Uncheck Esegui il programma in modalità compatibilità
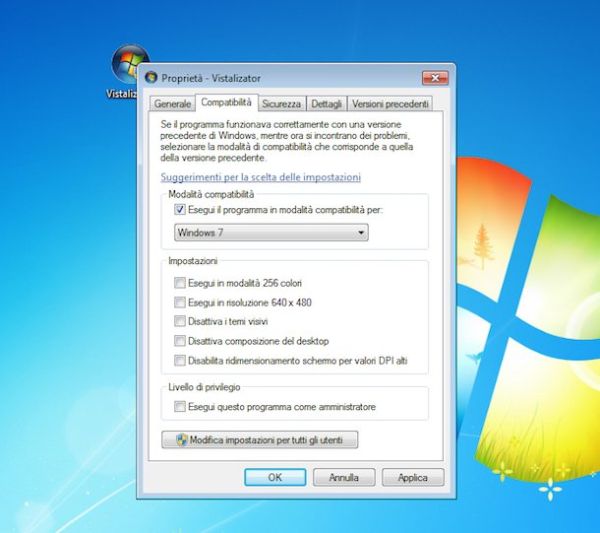The width and height of the screenshot is (600, 533). click(x=180, y=210)
